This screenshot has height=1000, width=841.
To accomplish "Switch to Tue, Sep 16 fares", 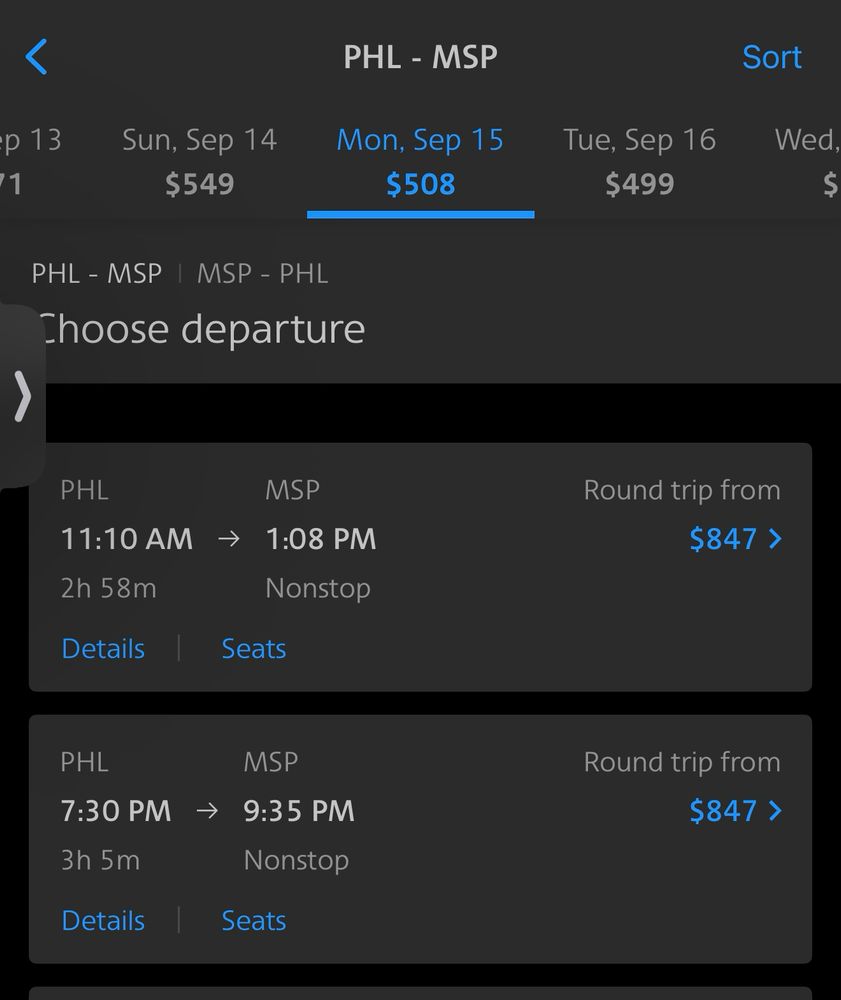I will 639,161.
